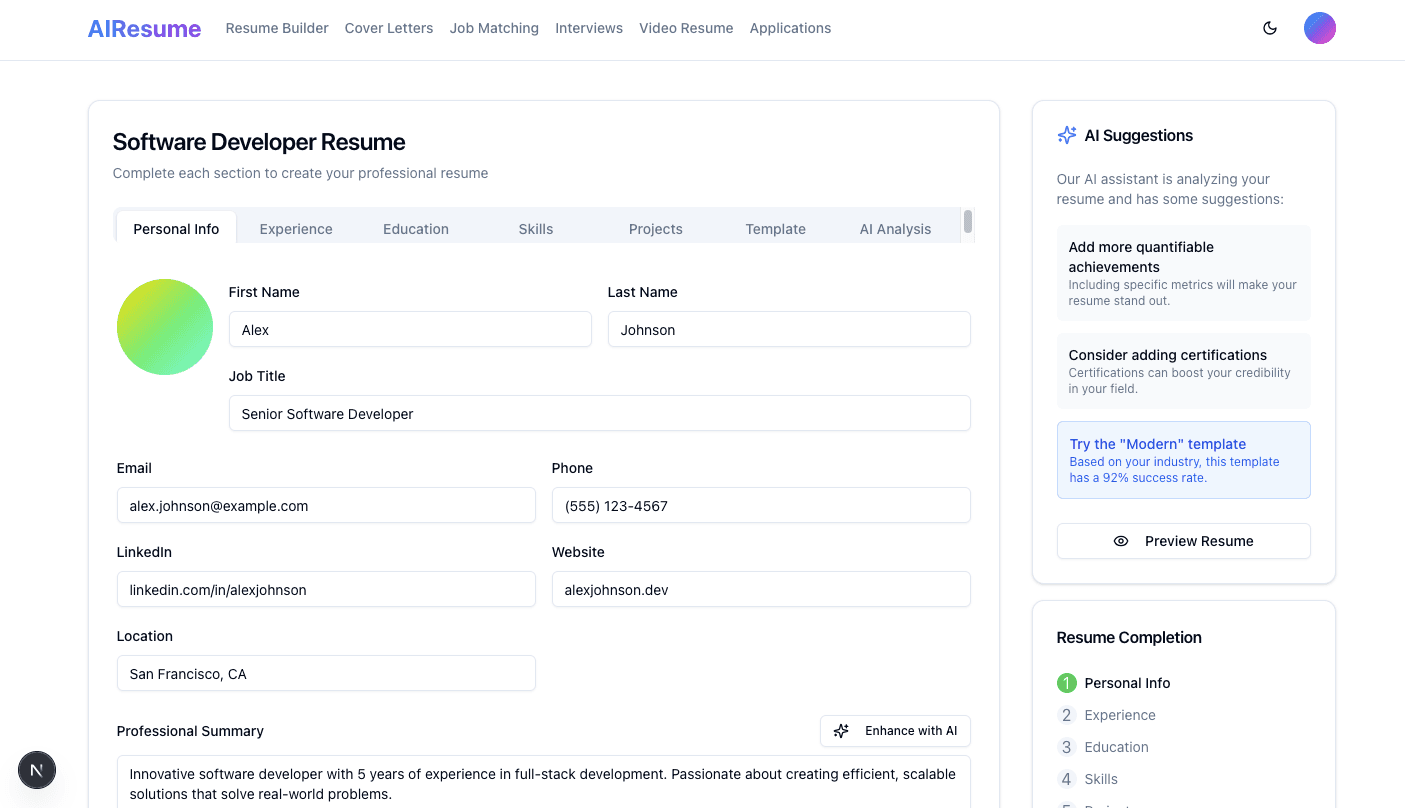Click the numbered circle next to Experience step
The image size is (1405, 808).
[x=1066, y=715]
